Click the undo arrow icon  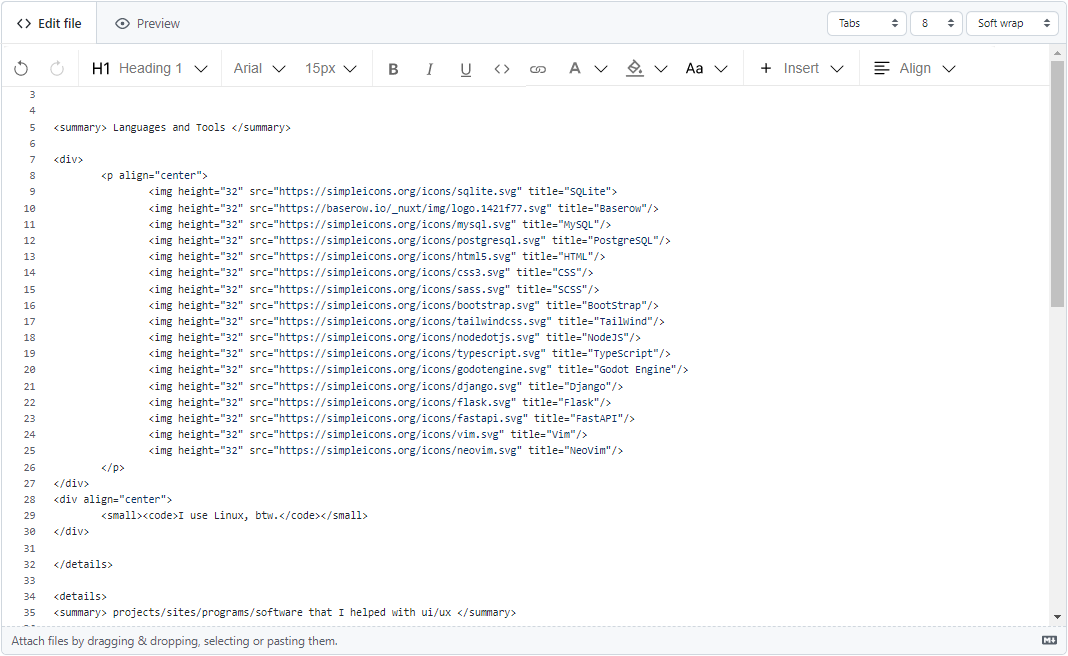coord(21,68)
